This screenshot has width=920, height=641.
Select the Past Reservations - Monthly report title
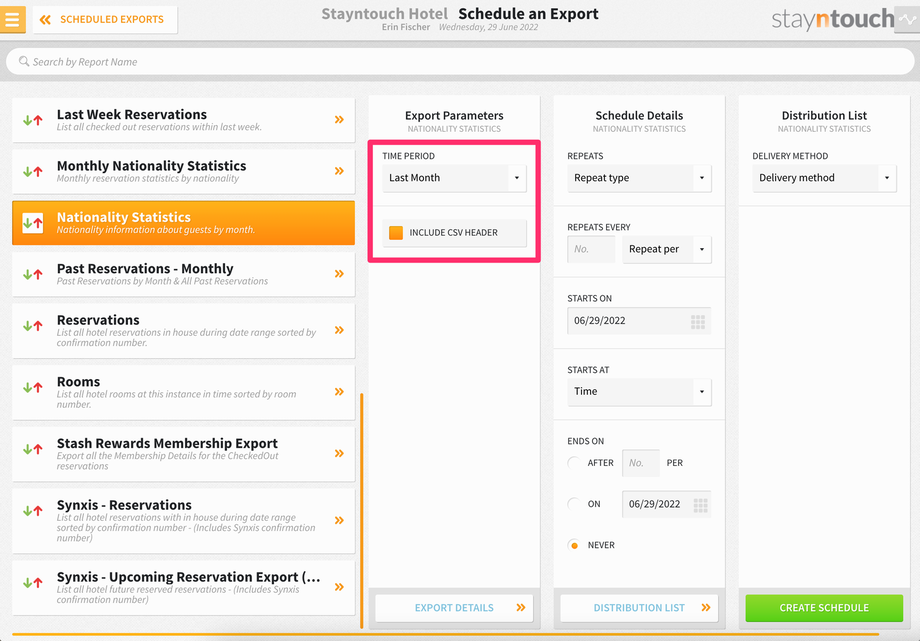145,269
